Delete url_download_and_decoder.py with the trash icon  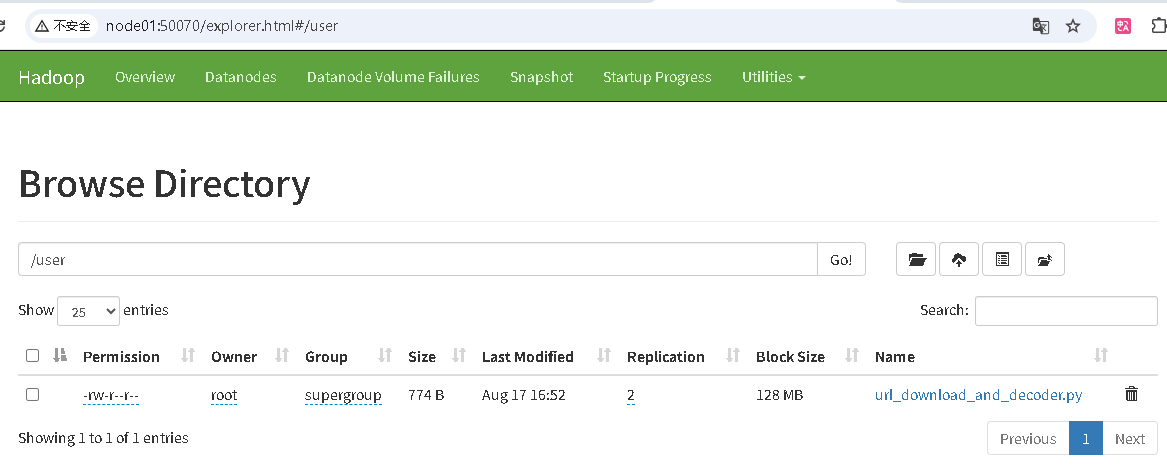point(1131,394)
